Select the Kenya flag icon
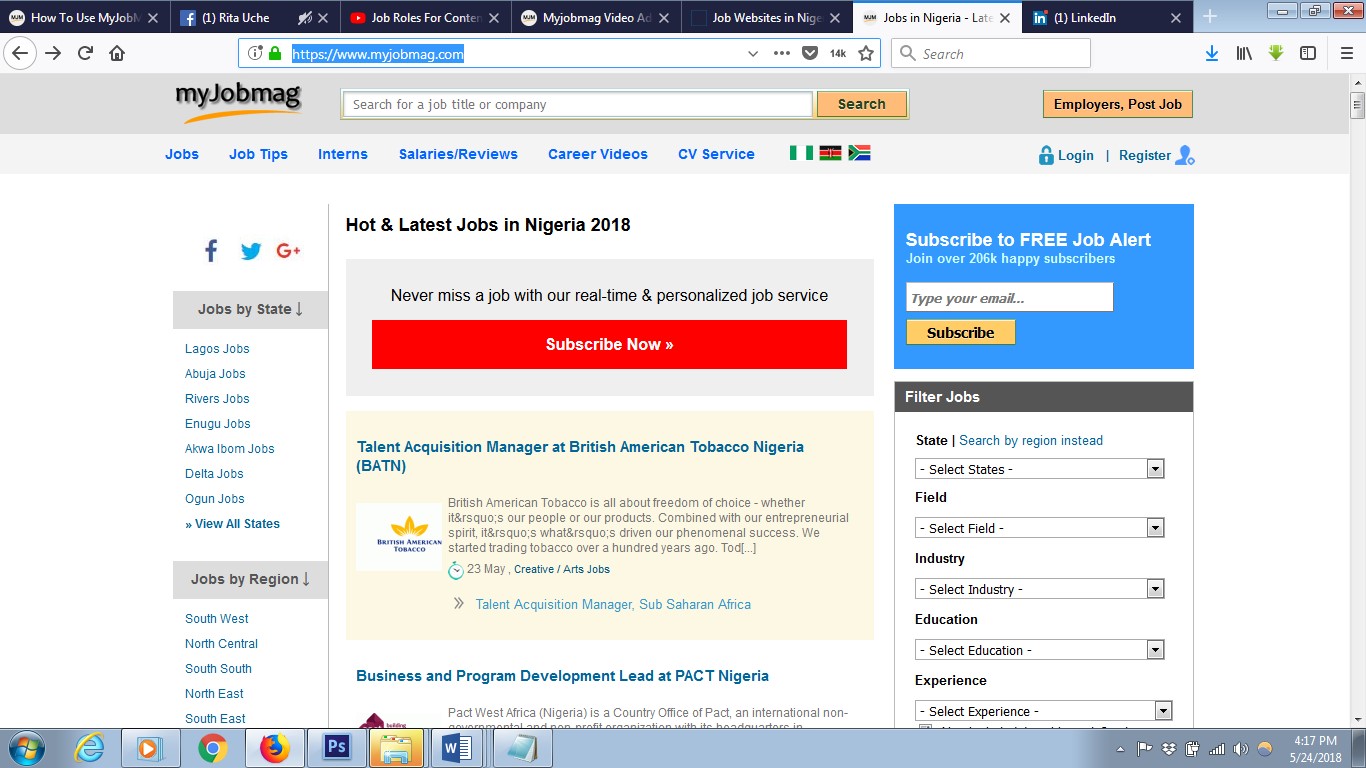 [830, 153]
